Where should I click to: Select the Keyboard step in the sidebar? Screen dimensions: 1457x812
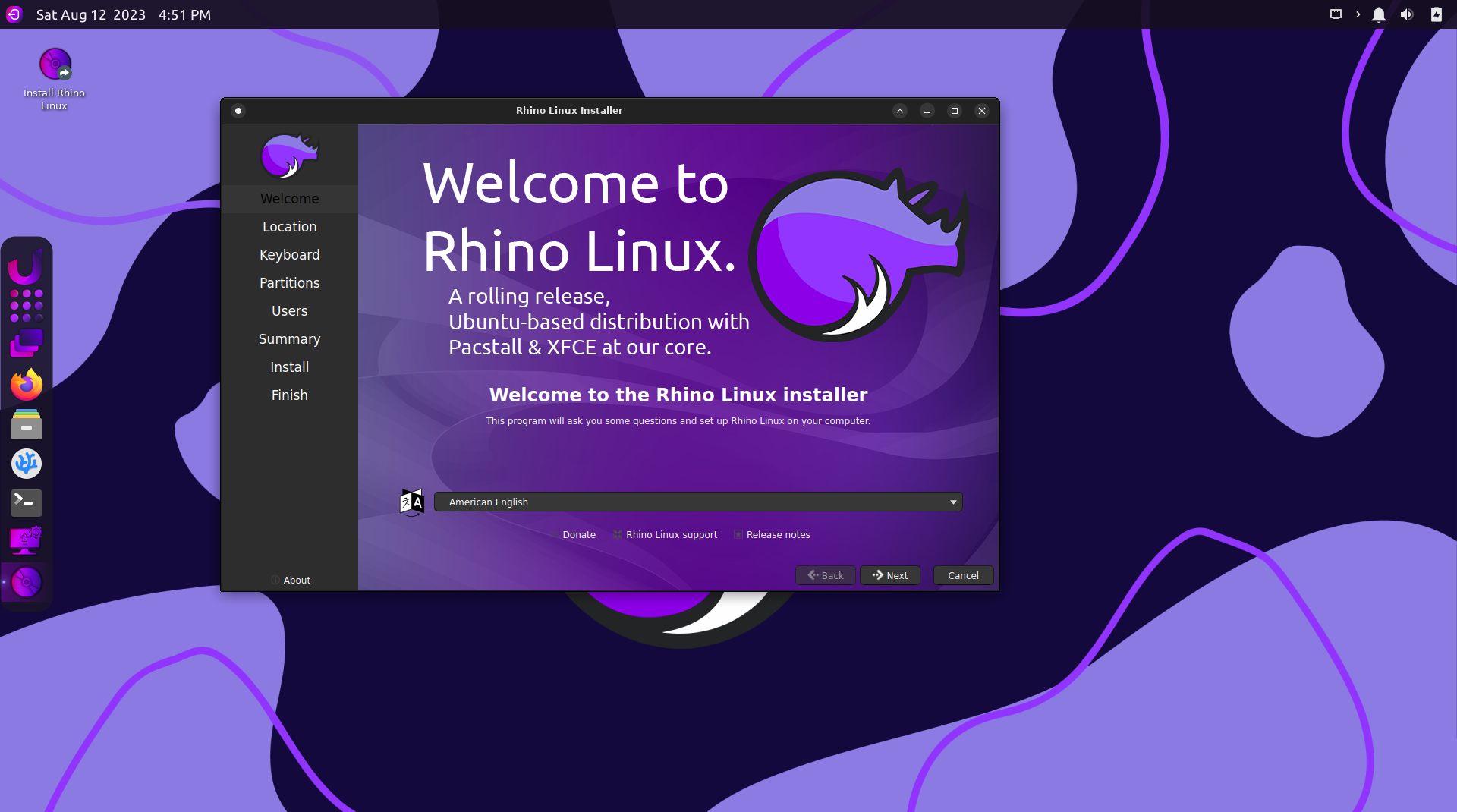click(x=289, y=254)
